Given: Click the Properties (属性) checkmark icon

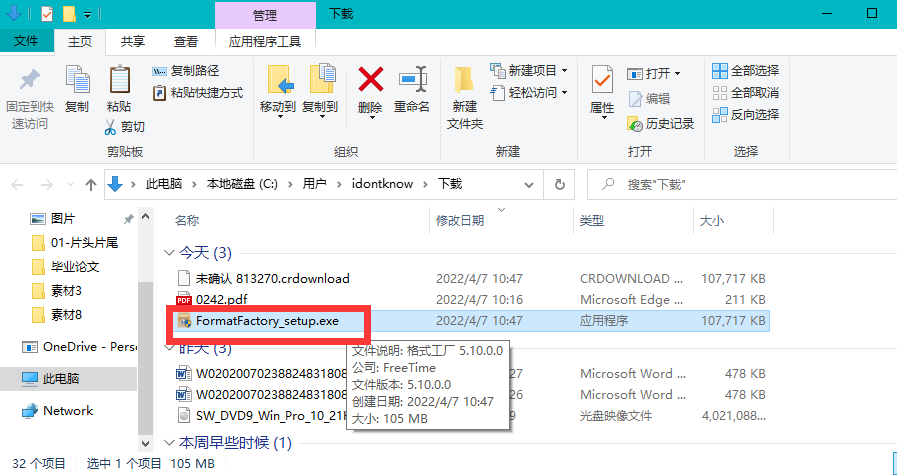Looking at the screenshot, I should point(602,81).
